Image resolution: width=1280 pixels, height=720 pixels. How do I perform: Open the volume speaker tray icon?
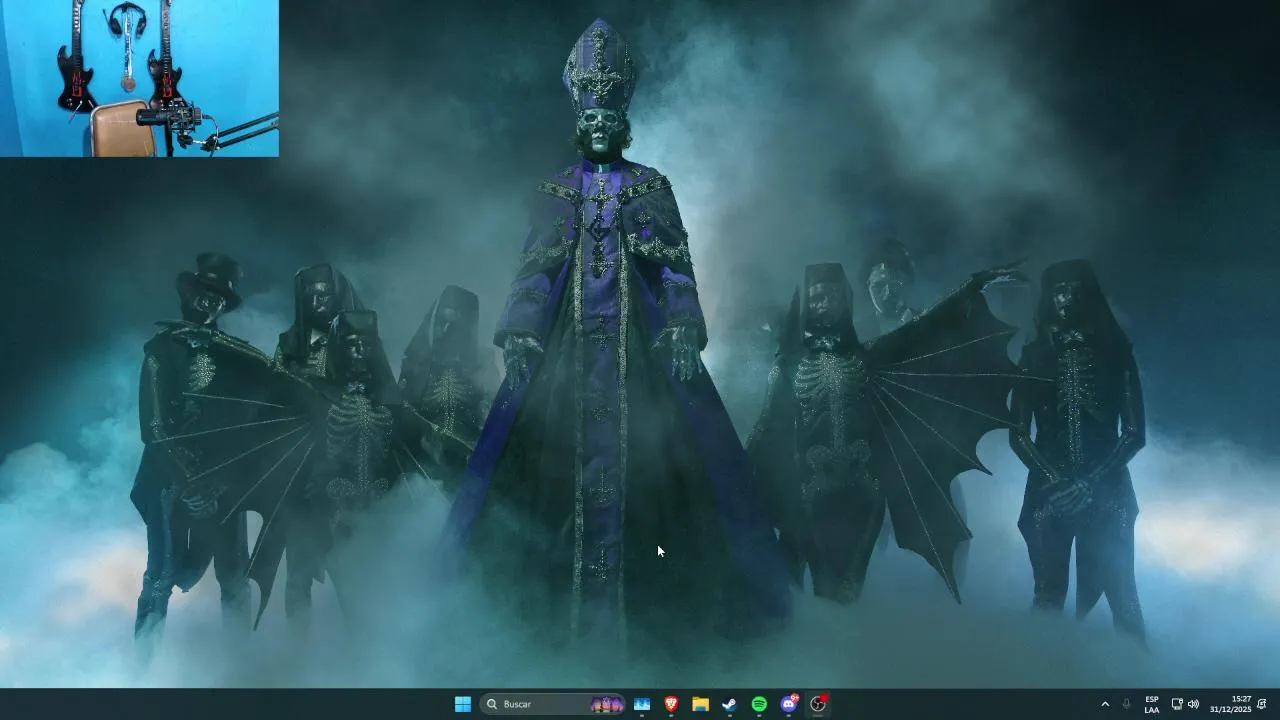[1193, 704]
